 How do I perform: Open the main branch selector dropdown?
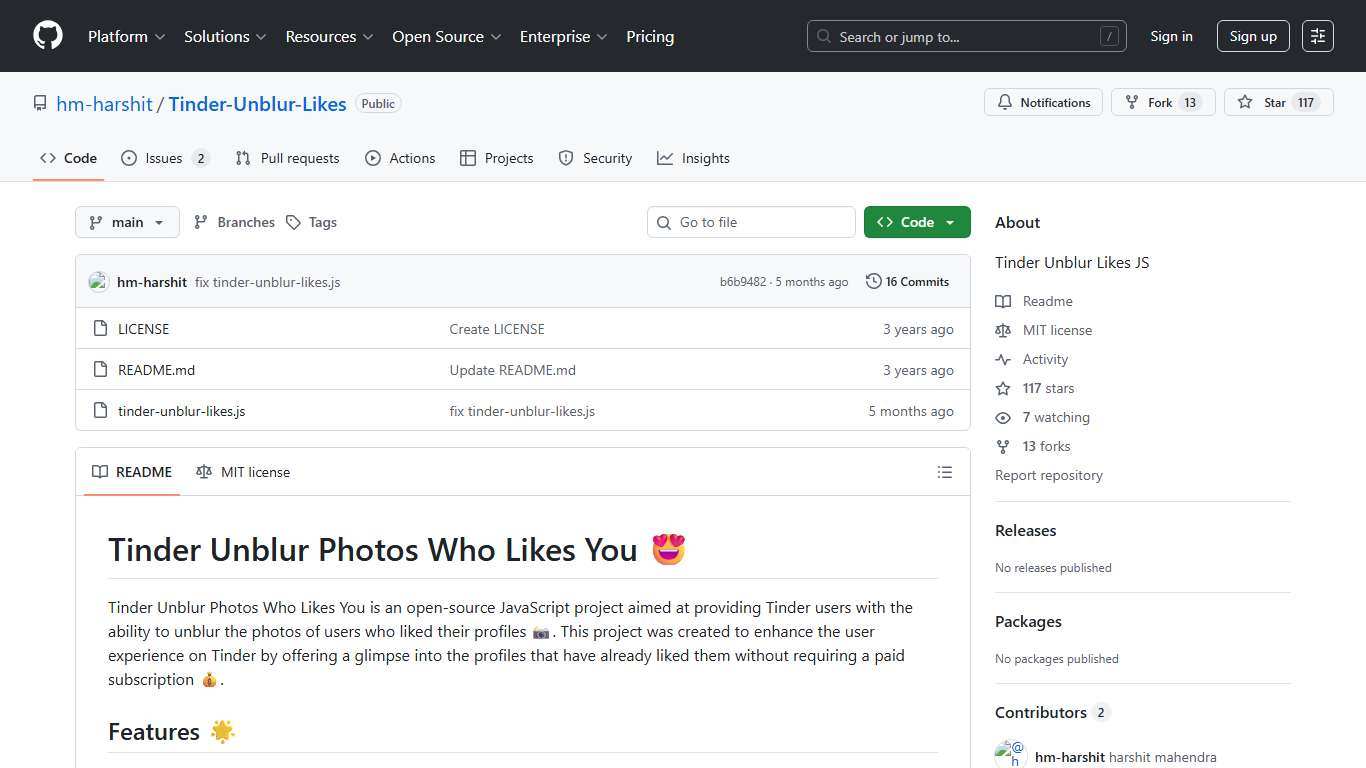coord(127,222)
